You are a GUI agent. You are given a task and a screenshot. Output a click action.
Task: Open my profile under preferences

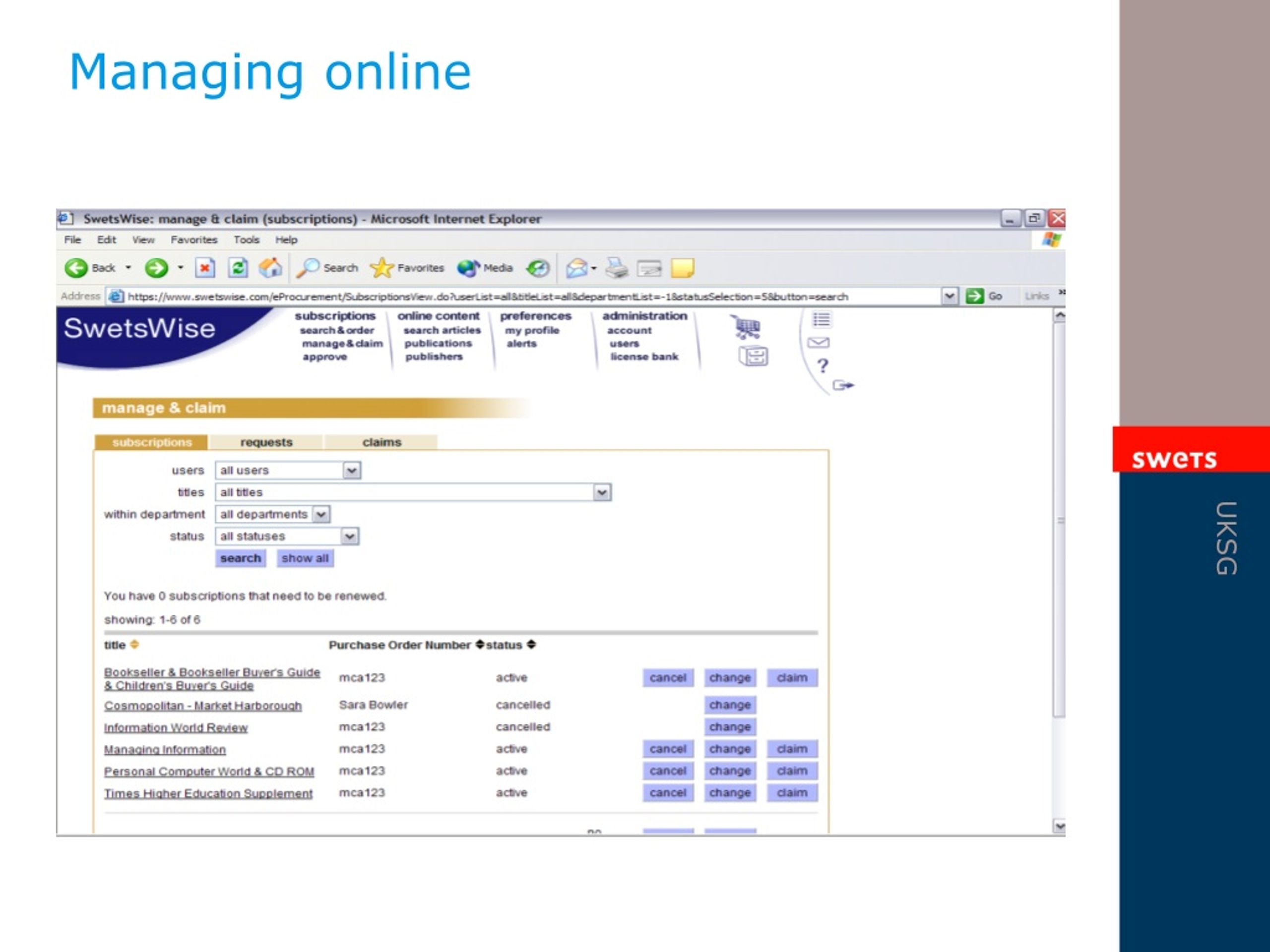point(532,331)
